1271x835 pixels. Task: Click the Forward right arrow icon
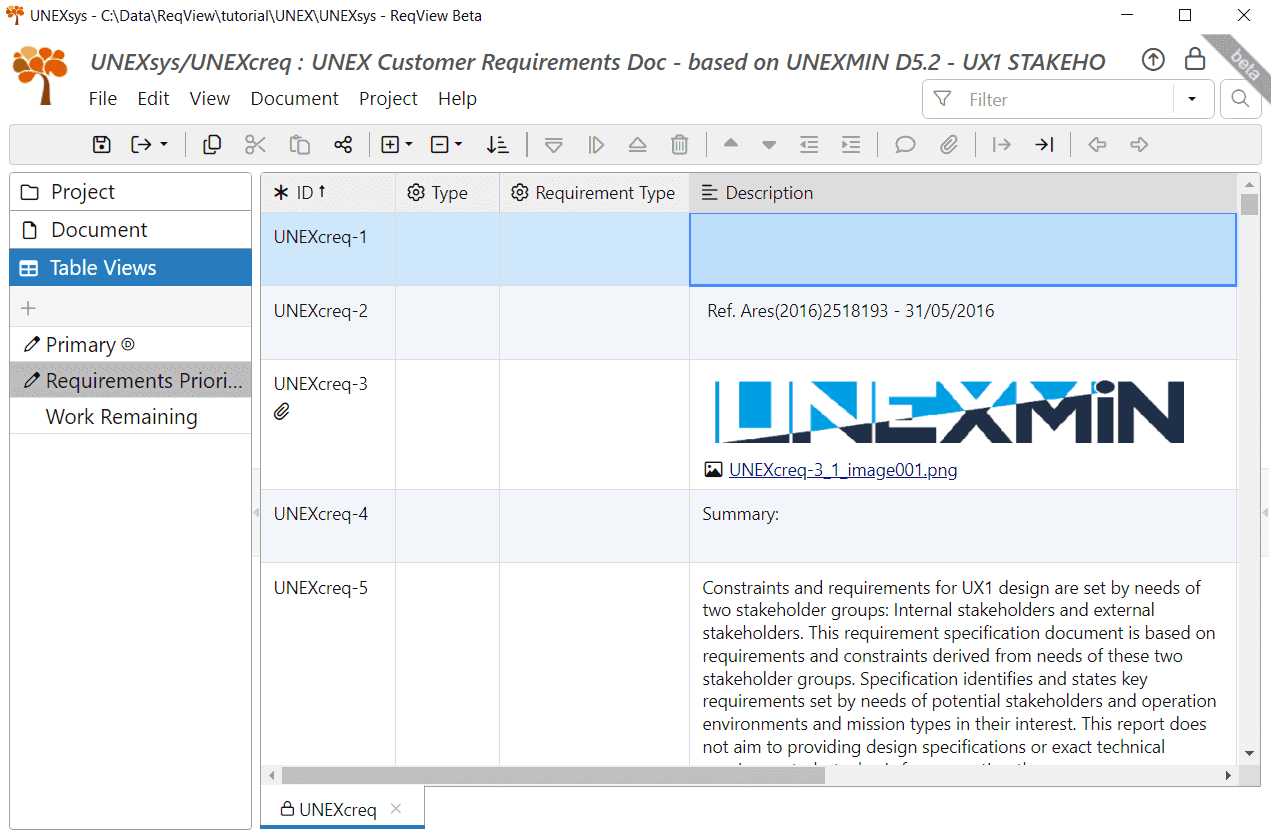[x=1139, y=145]
